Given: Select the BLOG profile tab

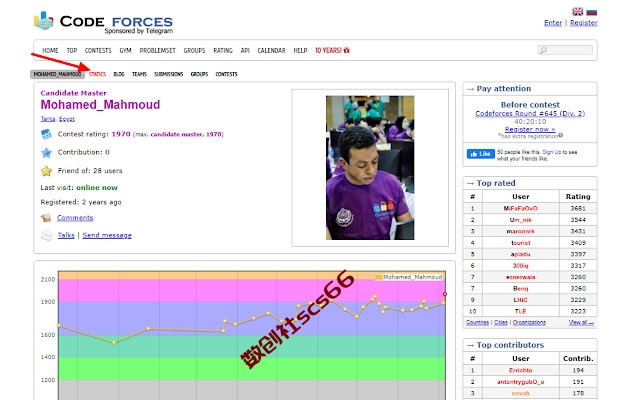Looking at the screenshot, I should pos(119,74).
